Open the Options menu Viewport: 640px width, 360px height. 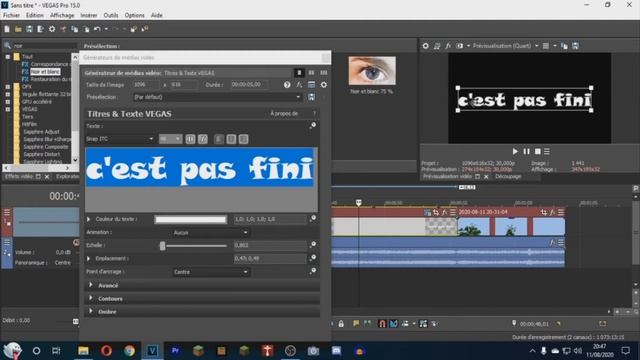coord(134,15)
